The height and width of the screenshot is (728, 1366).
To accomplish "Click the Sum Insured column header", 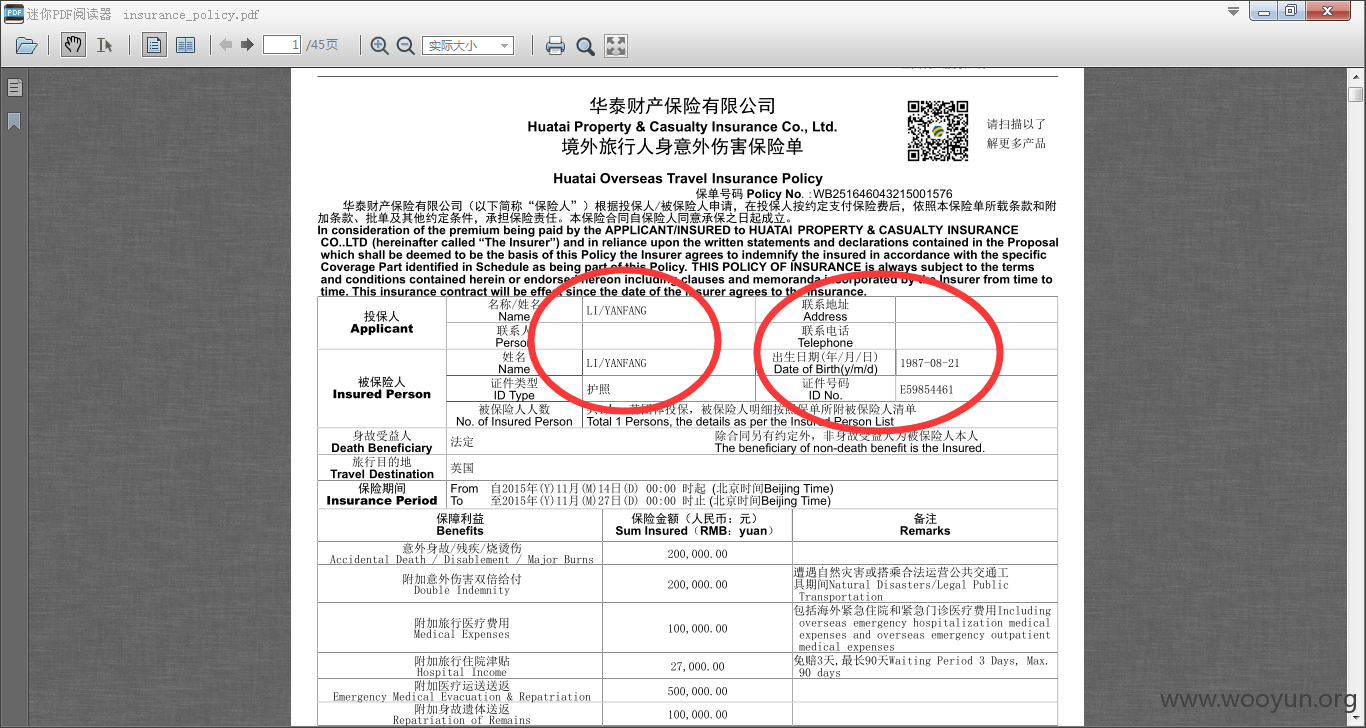I will coord(697,525).
